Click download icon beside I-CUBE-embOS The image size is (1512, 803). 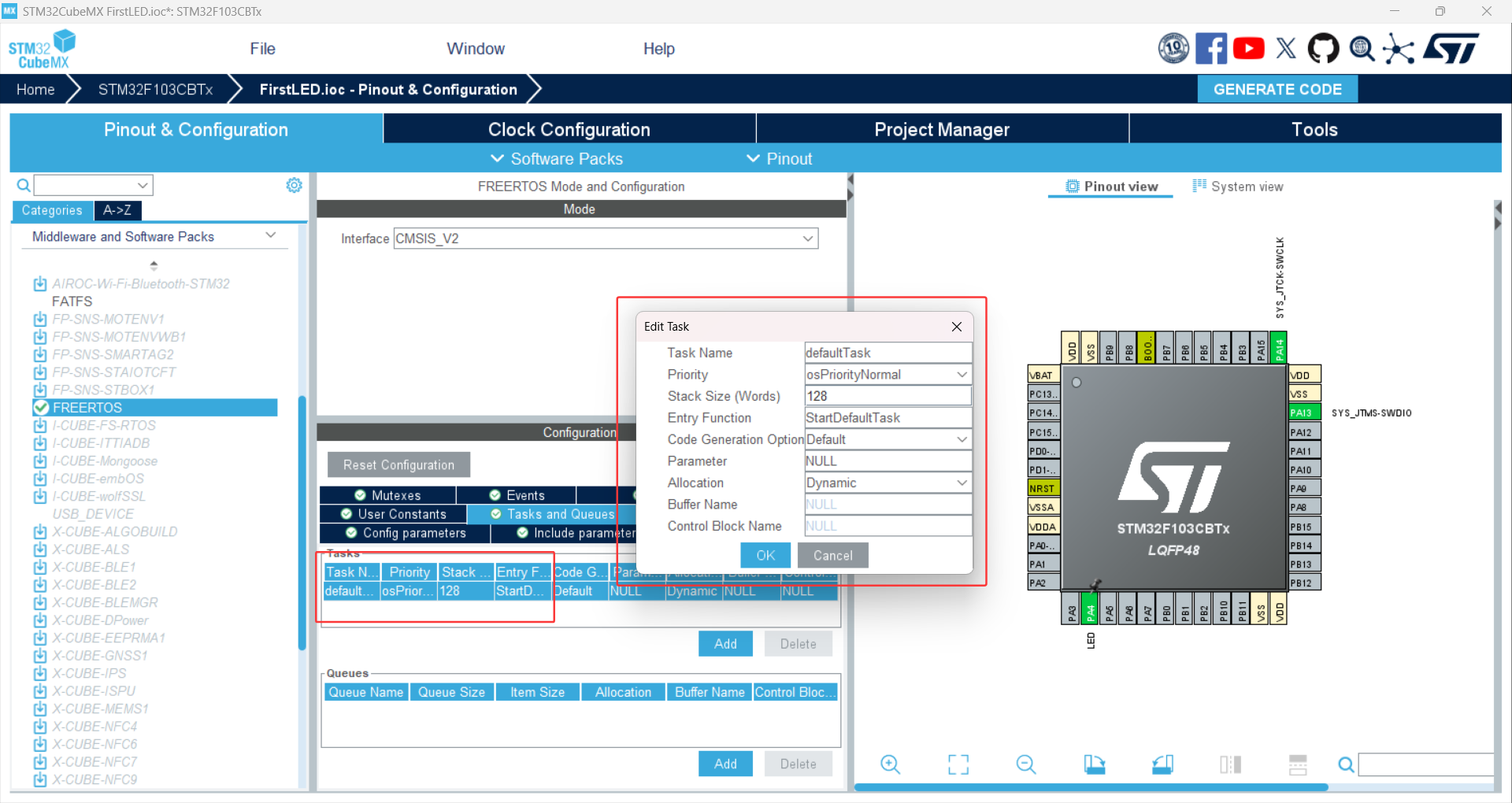tap(40, 479)
